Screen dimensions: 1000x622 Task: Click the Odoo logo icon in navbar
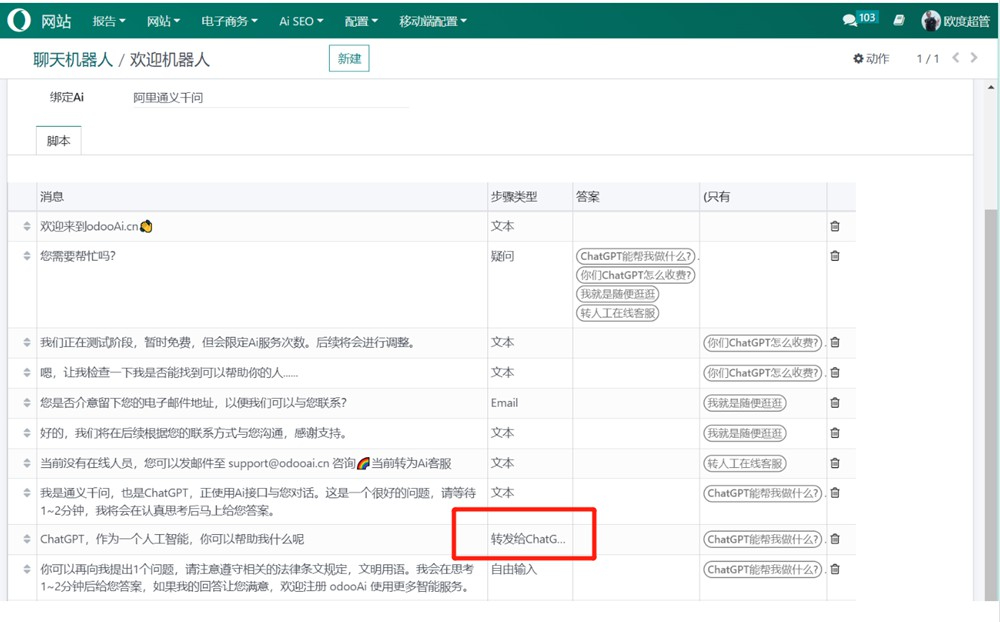pos(18,20)
